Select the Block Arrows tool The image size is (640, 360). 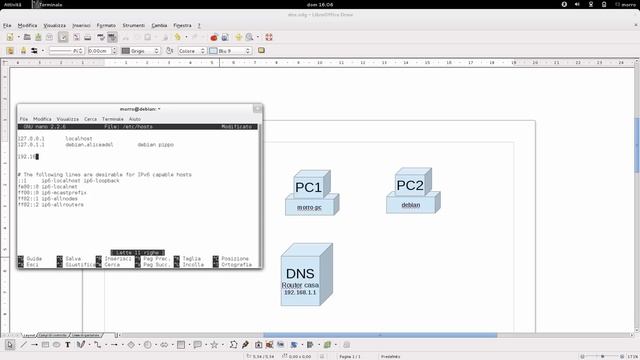pyautogui.click(x=164, y=345)
